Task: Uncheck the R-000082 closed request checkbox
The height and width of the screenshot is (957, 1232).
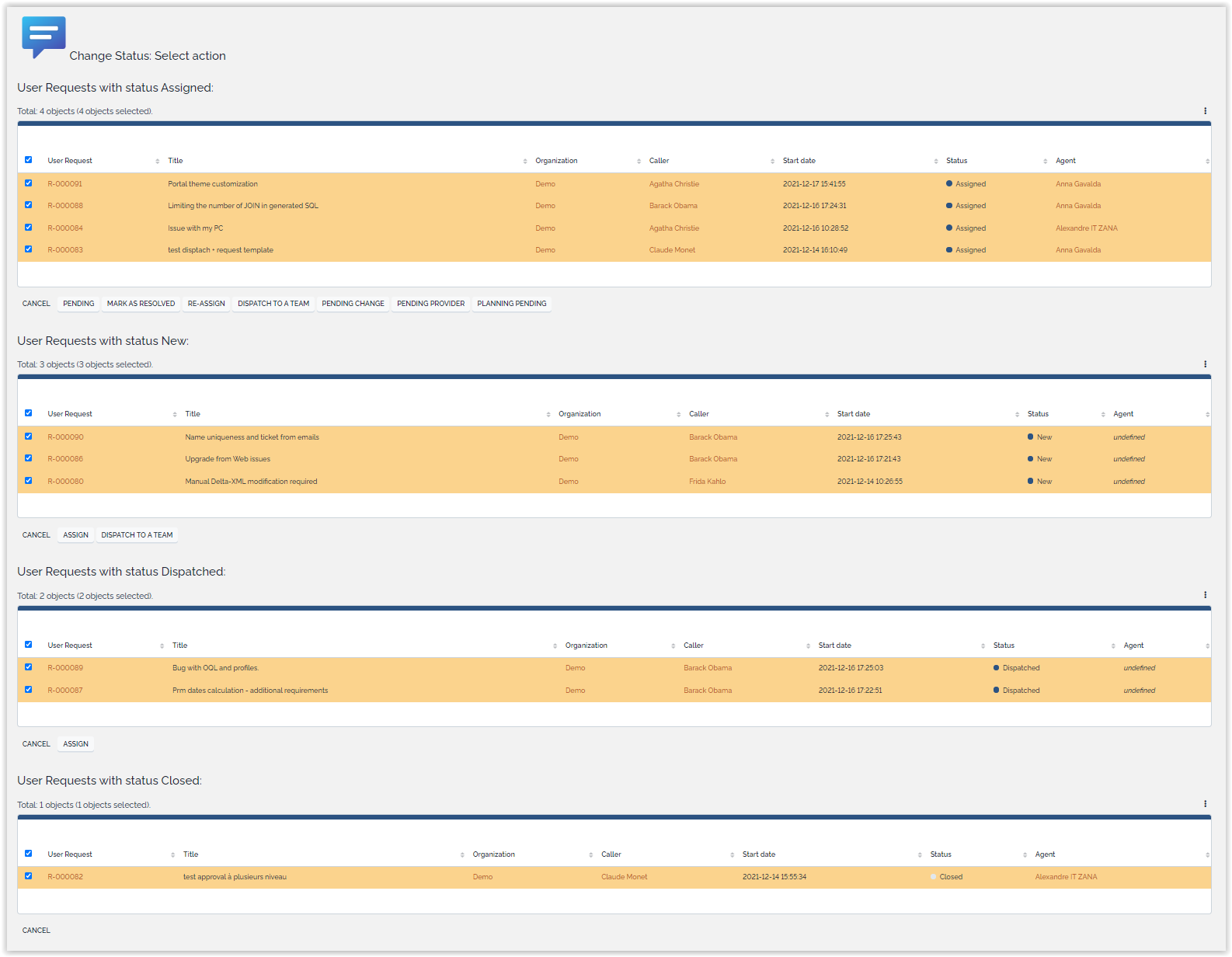Action: 29,876
